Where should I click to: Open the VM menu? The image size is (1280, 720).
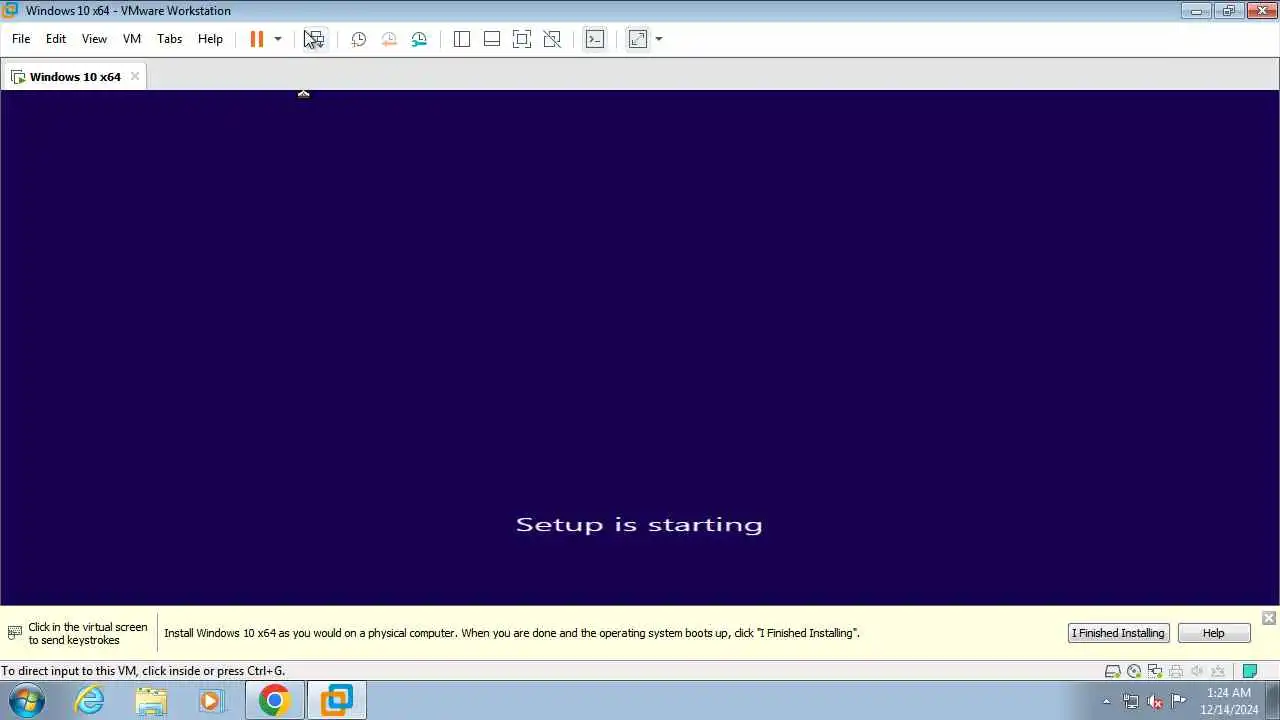pos(132,39)
